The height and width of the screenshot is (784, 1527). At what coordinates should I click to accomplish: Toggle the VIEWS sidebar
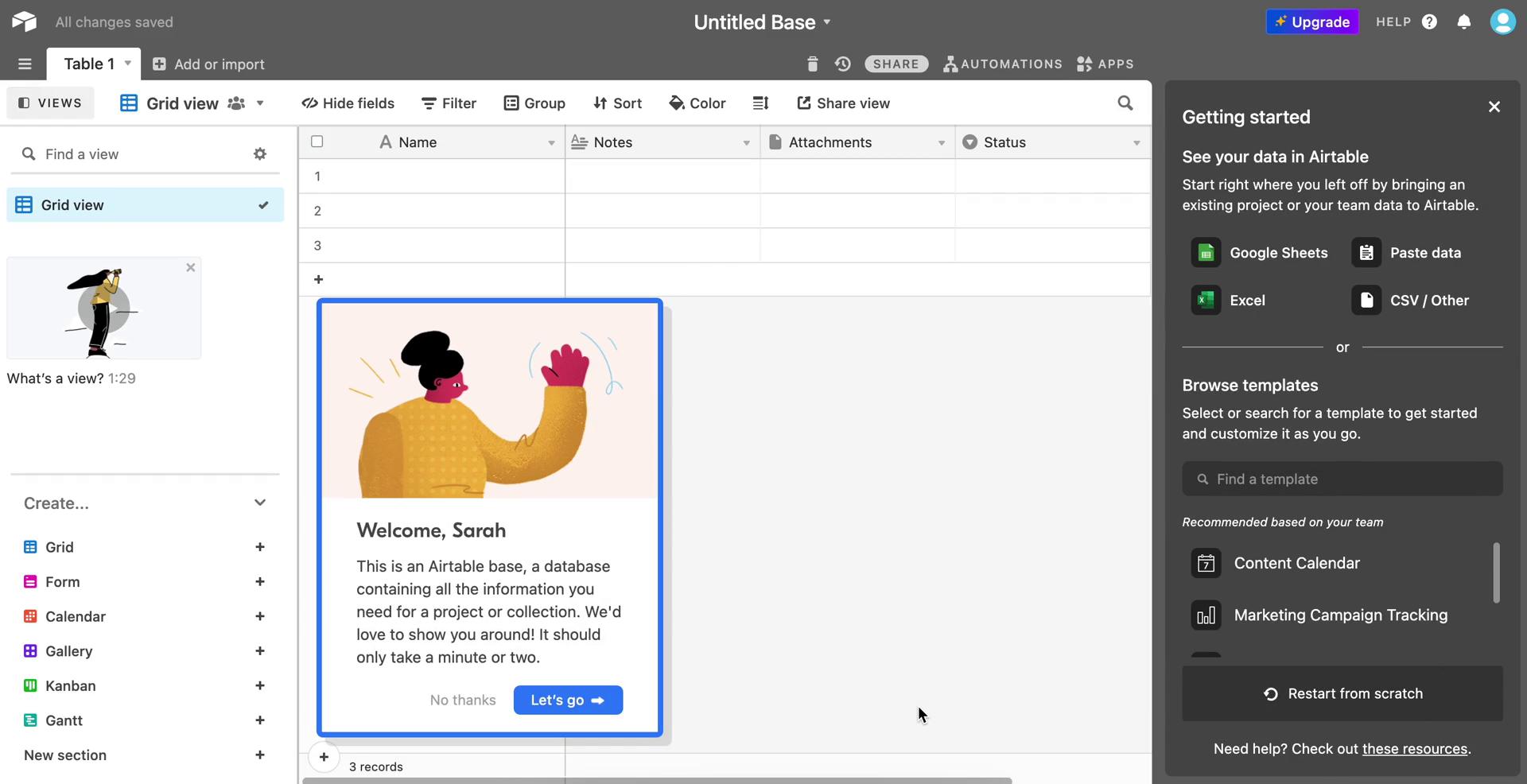[50, 103]
